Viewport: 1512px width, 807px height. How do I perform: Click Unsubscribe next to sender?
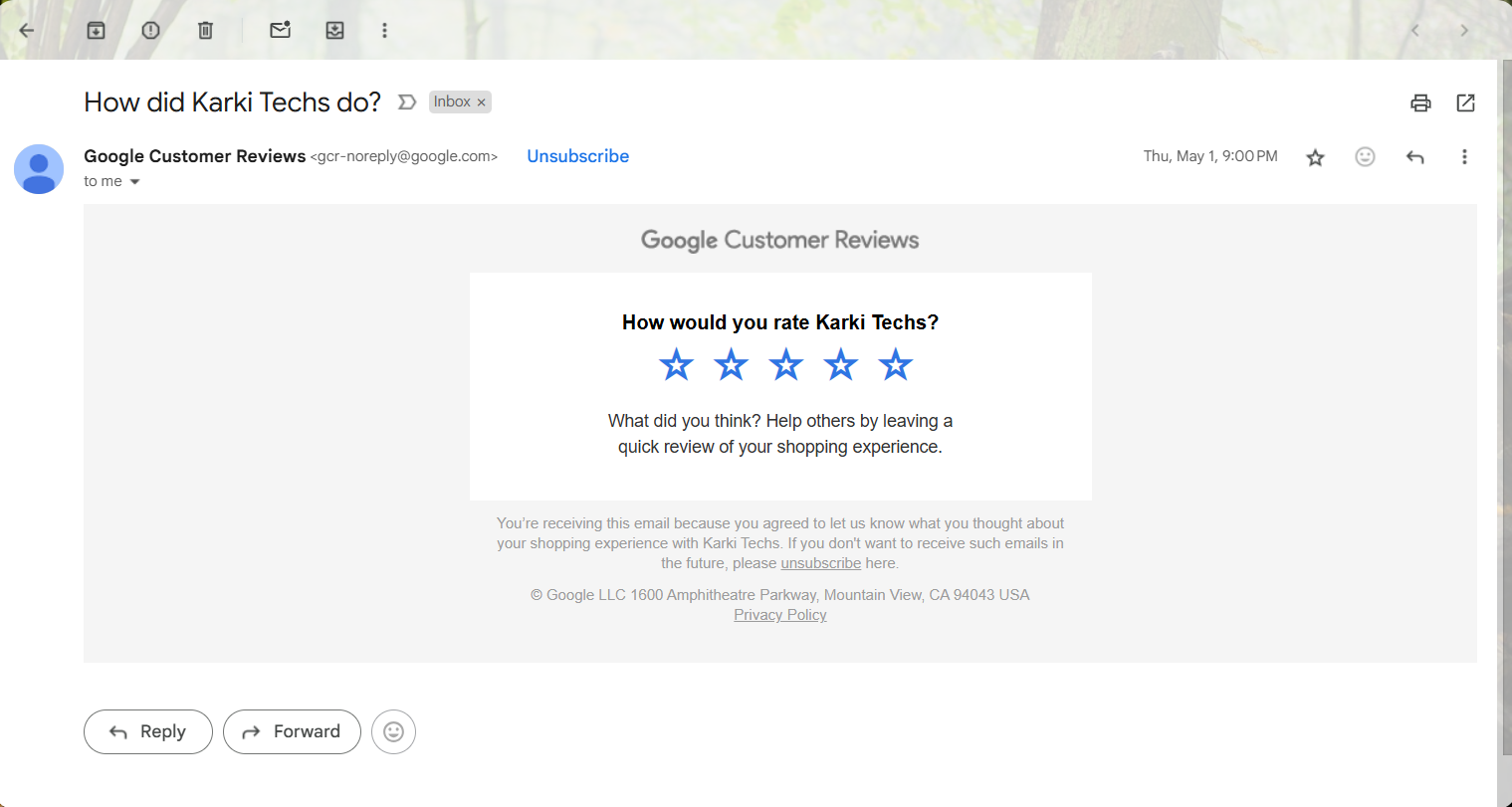(577, 156)
